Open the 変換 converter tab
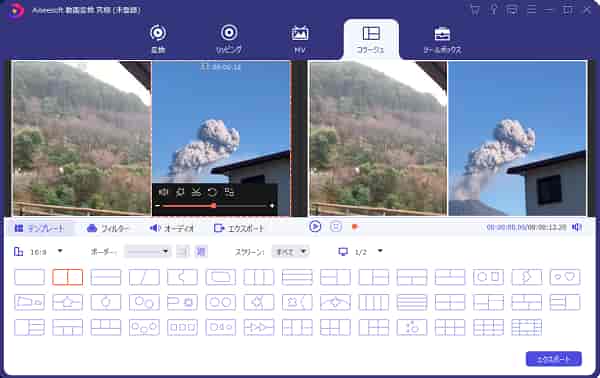 [158, 39]
